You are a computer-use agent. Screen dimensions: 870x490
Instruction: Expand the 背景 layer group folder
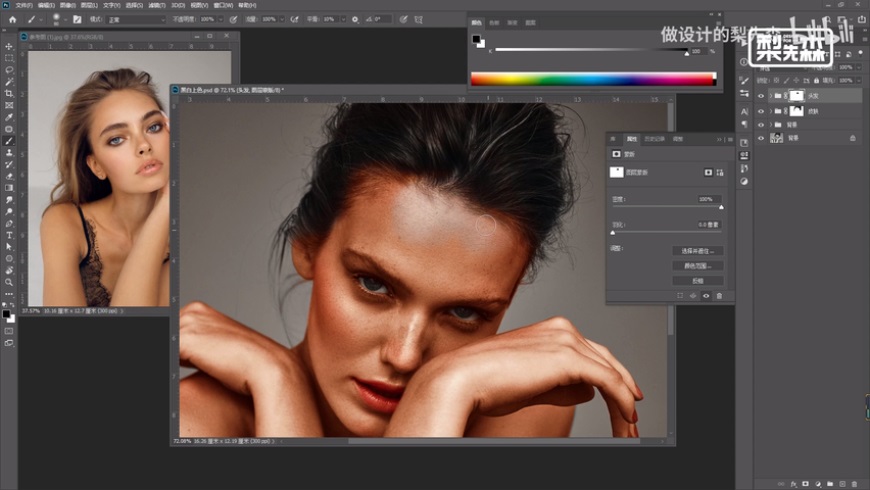pyautogui.click(x=771, y=124)
